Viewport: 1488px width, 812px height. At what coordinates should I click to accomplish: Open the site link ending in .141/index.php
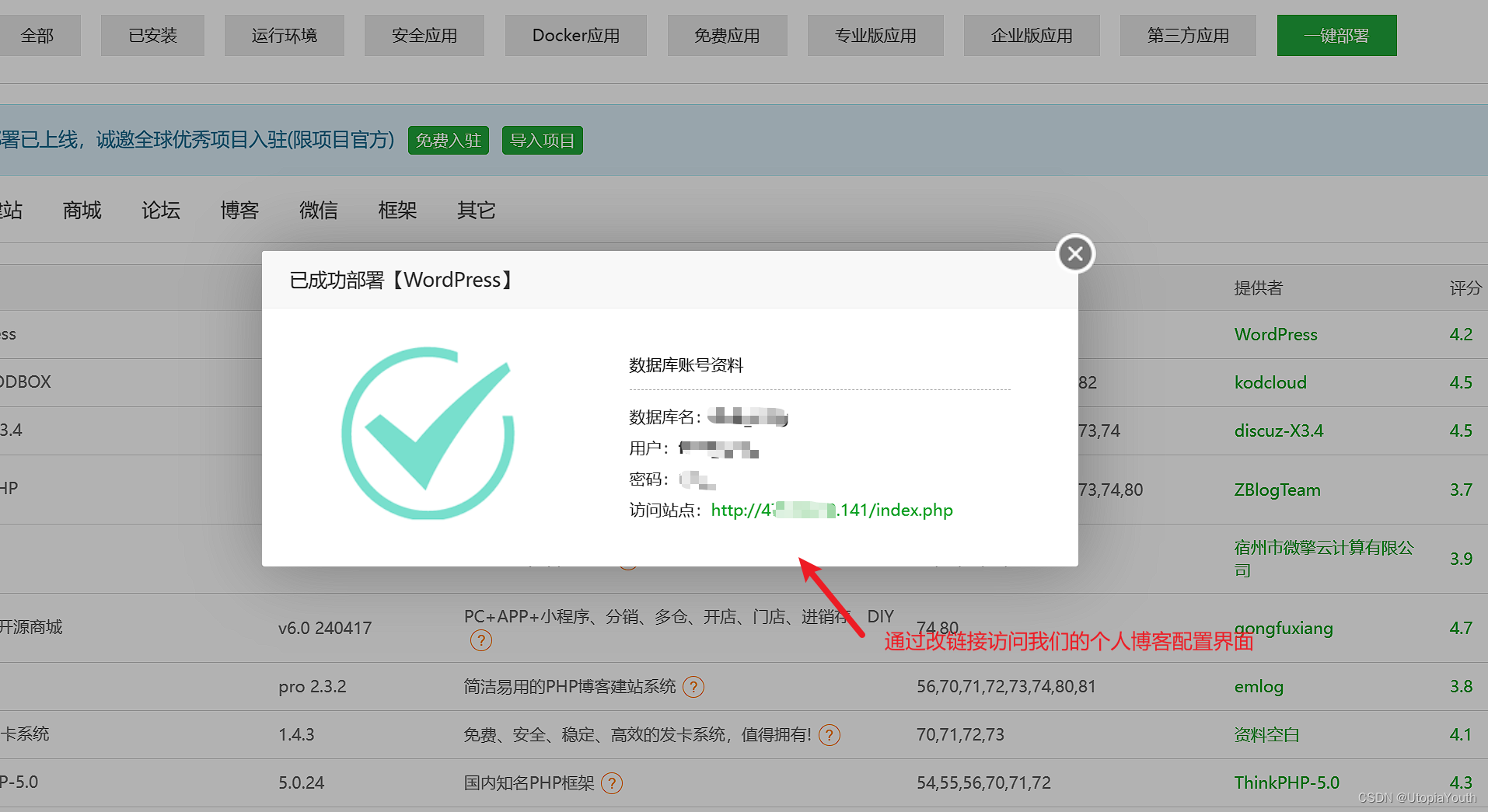coord(831,510)
